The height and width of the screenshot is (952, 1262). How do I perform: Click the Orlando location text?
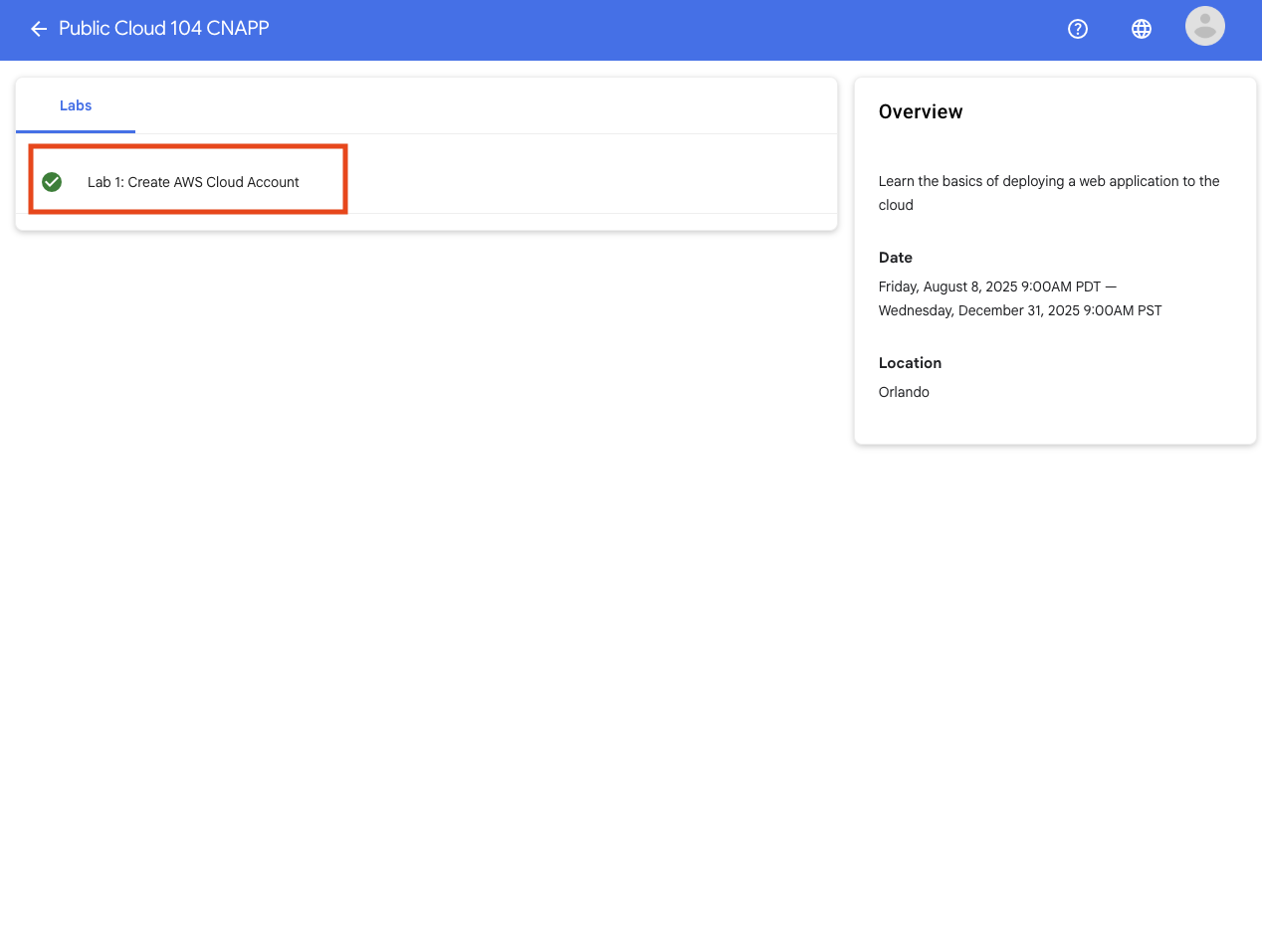click(904, 392)
